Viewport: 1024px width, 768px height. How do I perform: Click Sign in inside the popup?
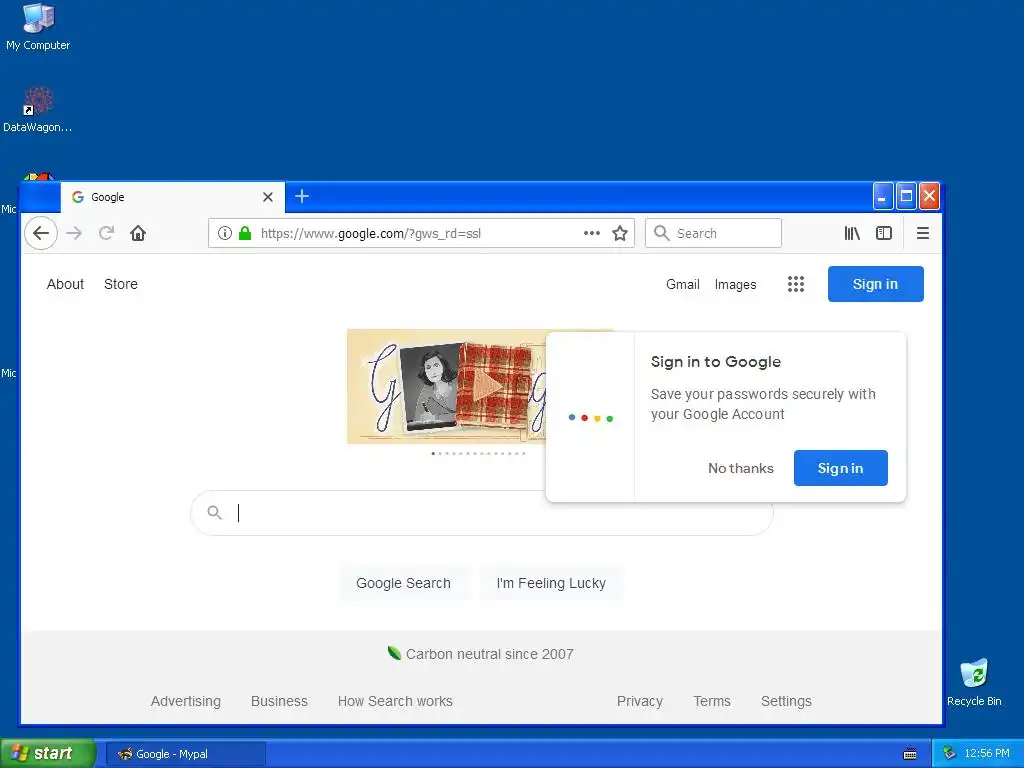tap(840, 468)
